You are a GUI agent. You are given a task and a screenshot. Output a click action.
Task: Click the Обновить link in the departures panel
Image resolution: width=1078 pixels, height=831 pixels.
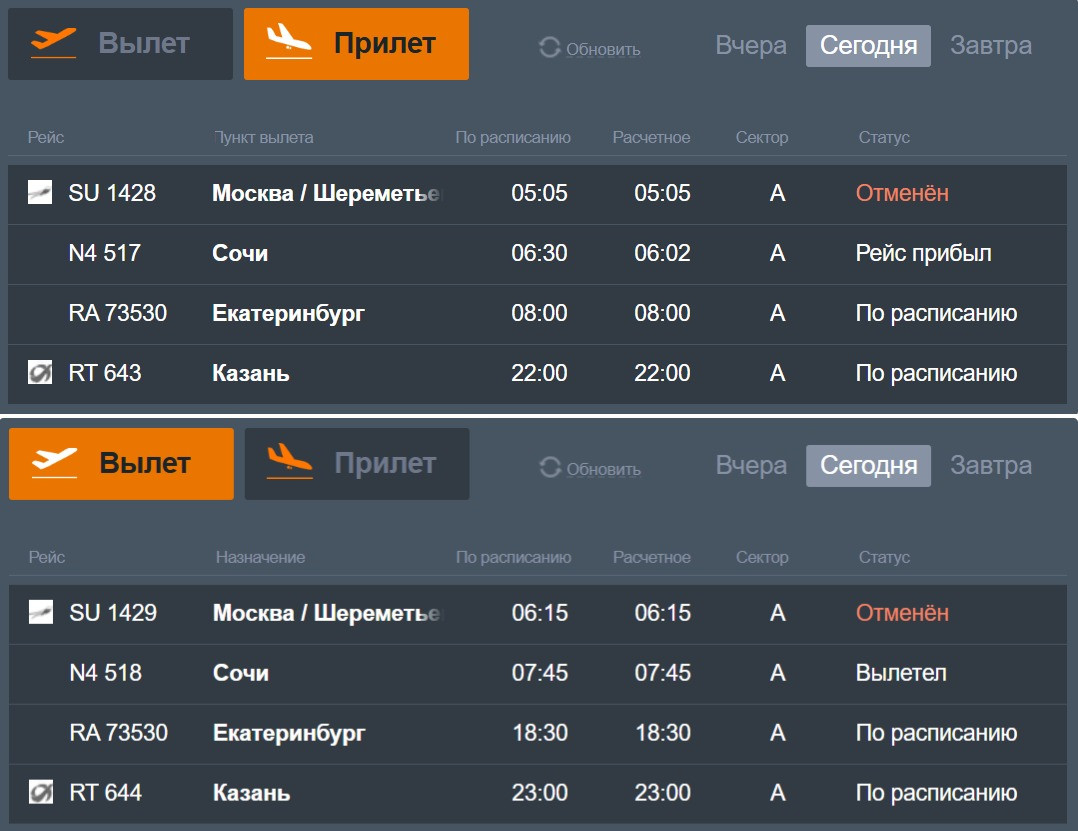tap(603, 469)
